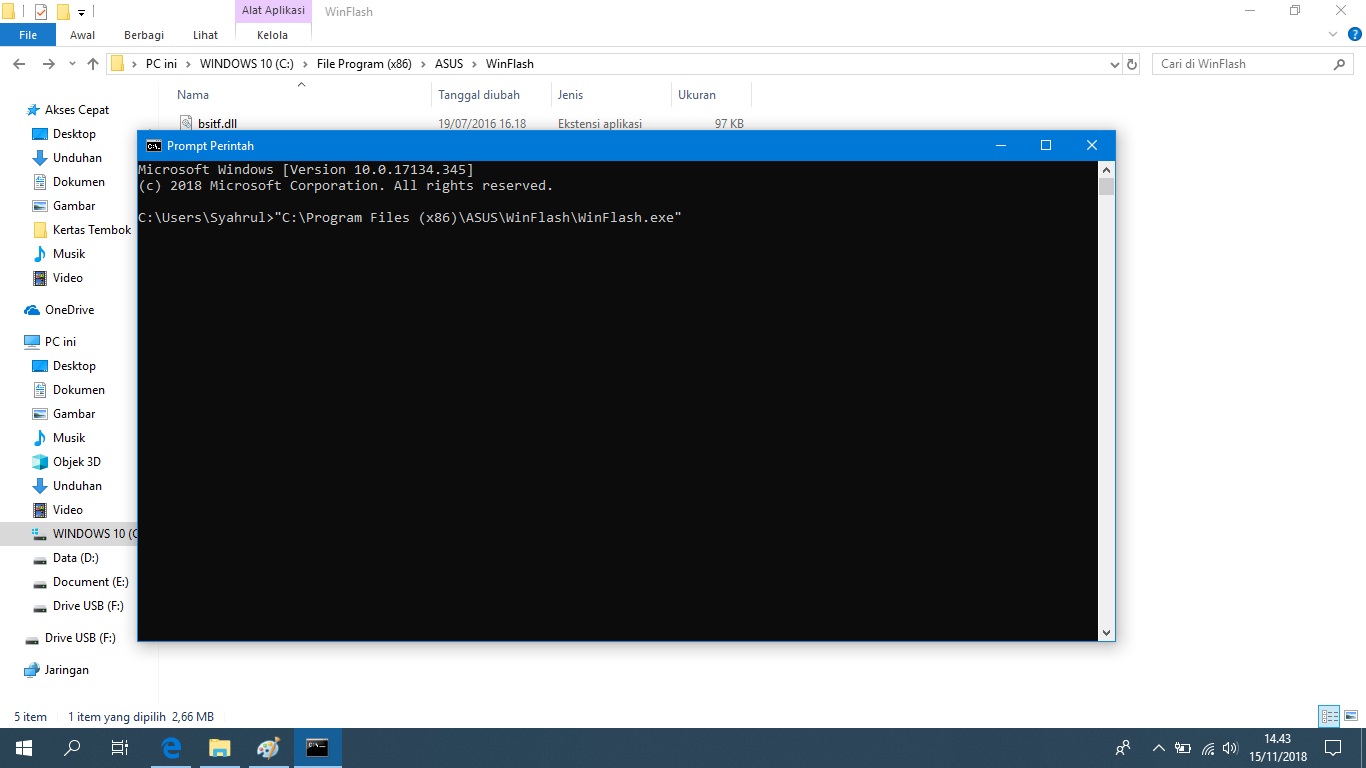Open Unduhan under Akses Cepat
Image resolution: width=1366 pixels, height=768 pixels.
point(77,158)
